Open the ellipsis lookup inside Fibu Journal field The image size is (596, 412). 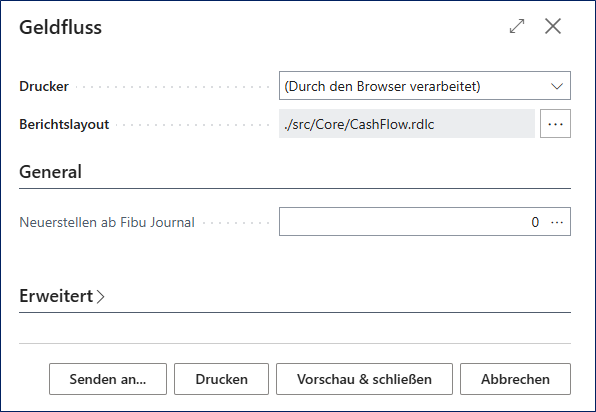tap(557, 222)
